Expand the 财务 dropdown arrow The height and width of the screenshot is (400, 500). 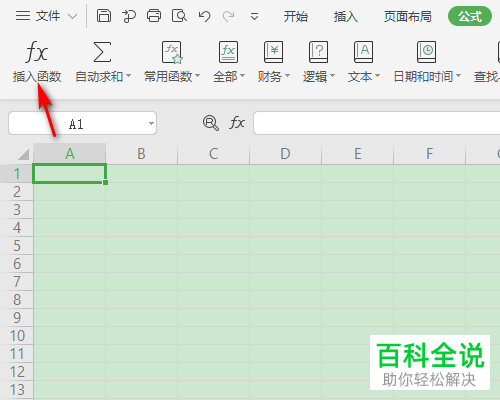point(287,76)
